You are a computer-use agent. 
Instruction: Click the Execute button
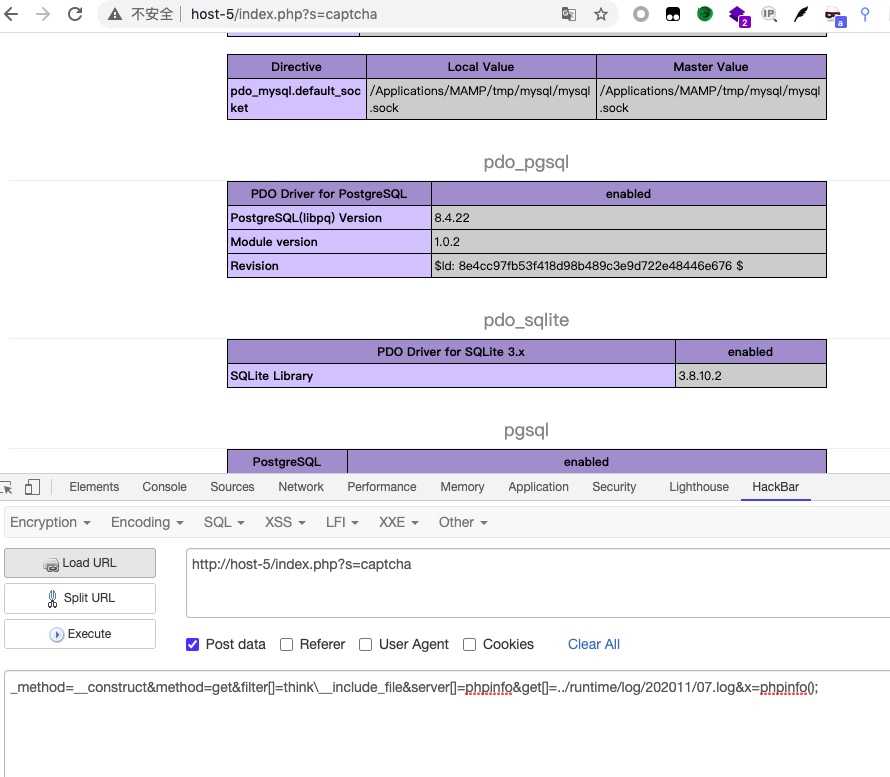[80, 634]
